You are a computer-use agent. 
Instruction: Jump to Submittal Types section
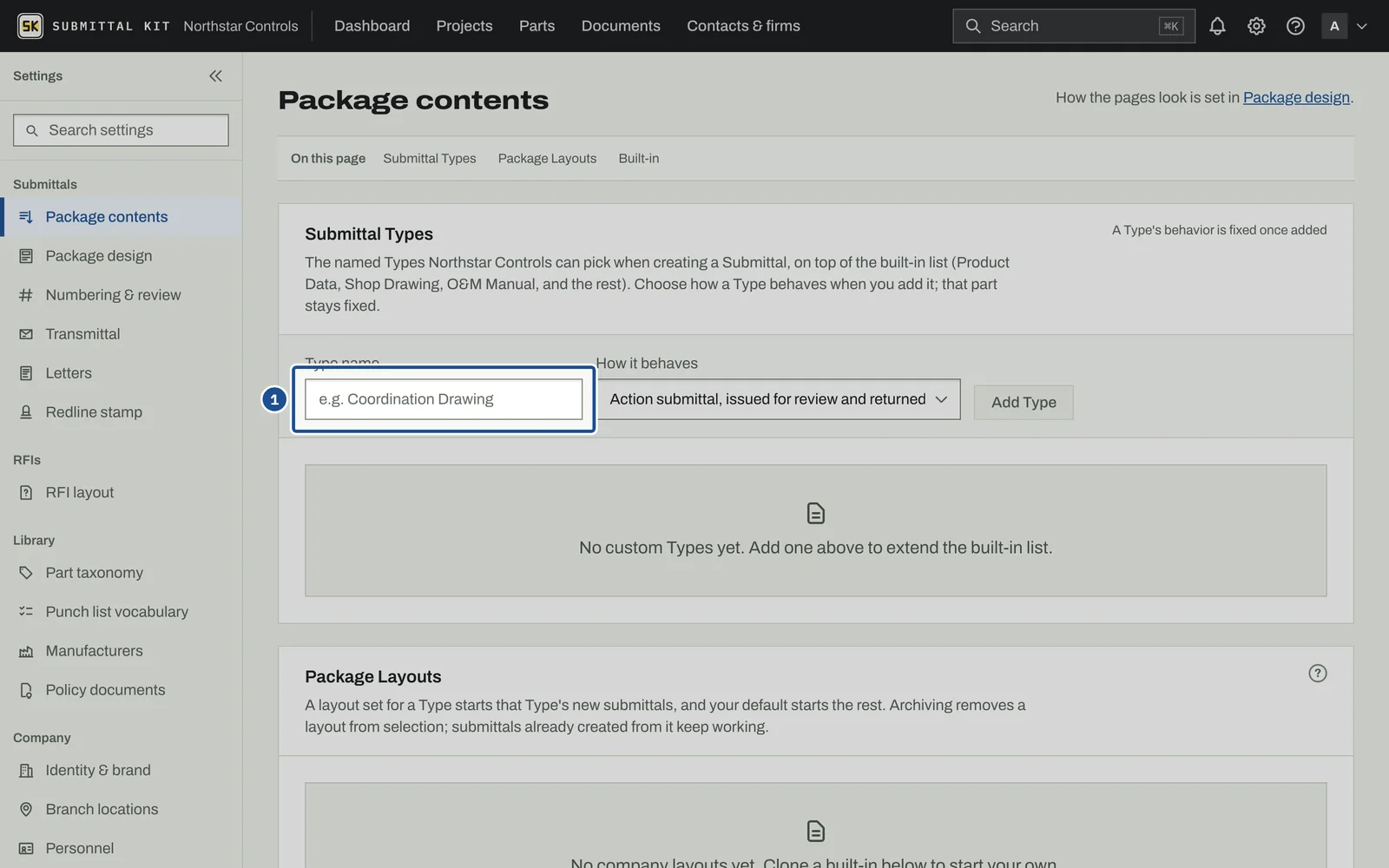pos(430,159)
